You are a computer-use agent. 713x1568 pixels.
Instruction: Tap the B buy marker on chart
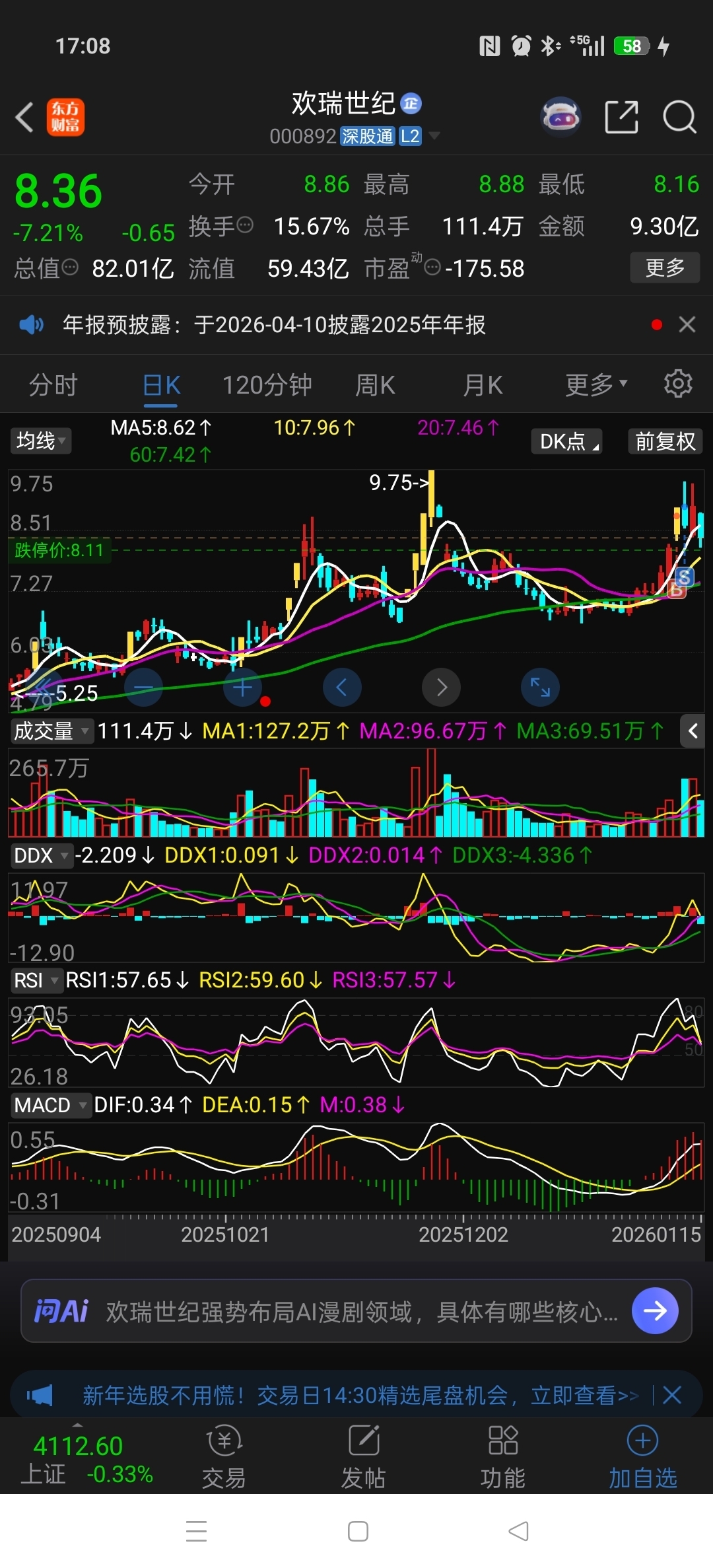tap(677, 589)
